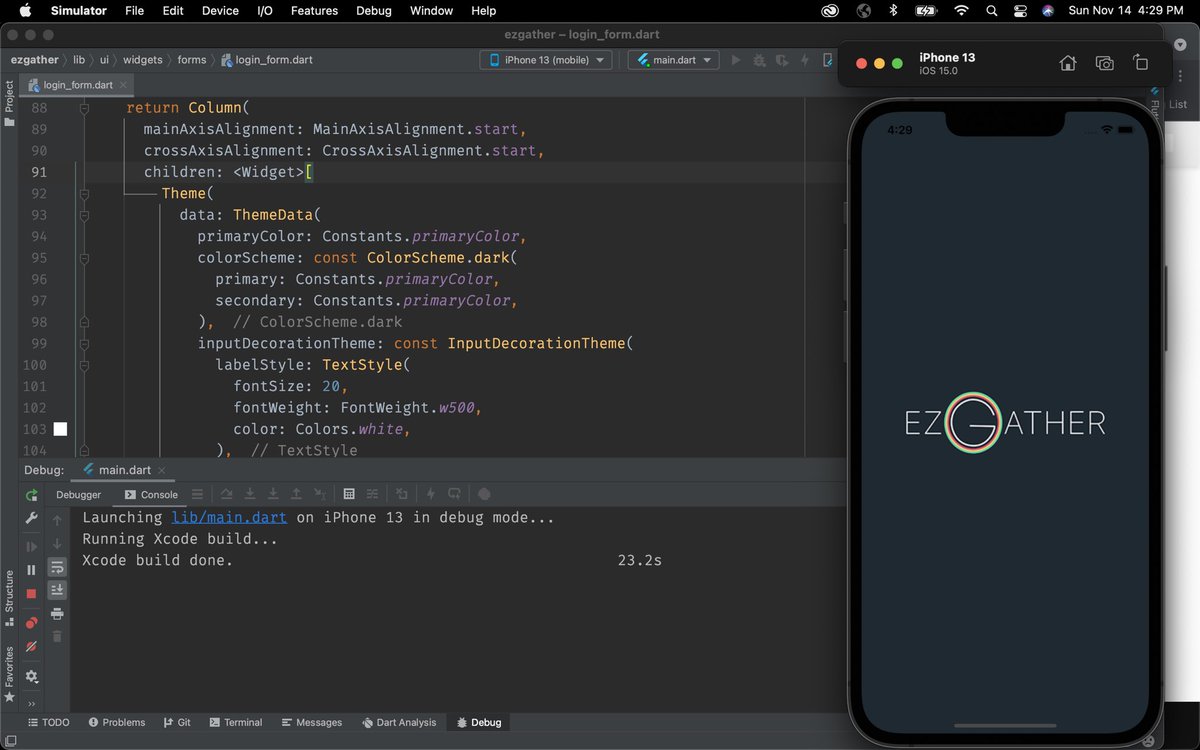Click the white color swatch on line 103

coord(60,429)
